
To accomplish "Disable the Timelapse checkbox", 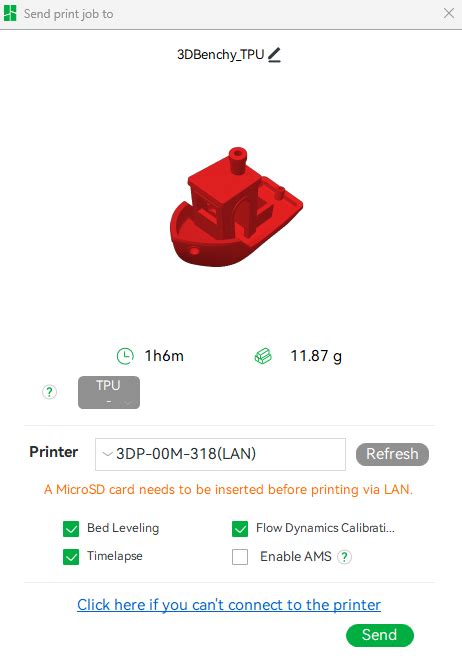I will point(71,557).
